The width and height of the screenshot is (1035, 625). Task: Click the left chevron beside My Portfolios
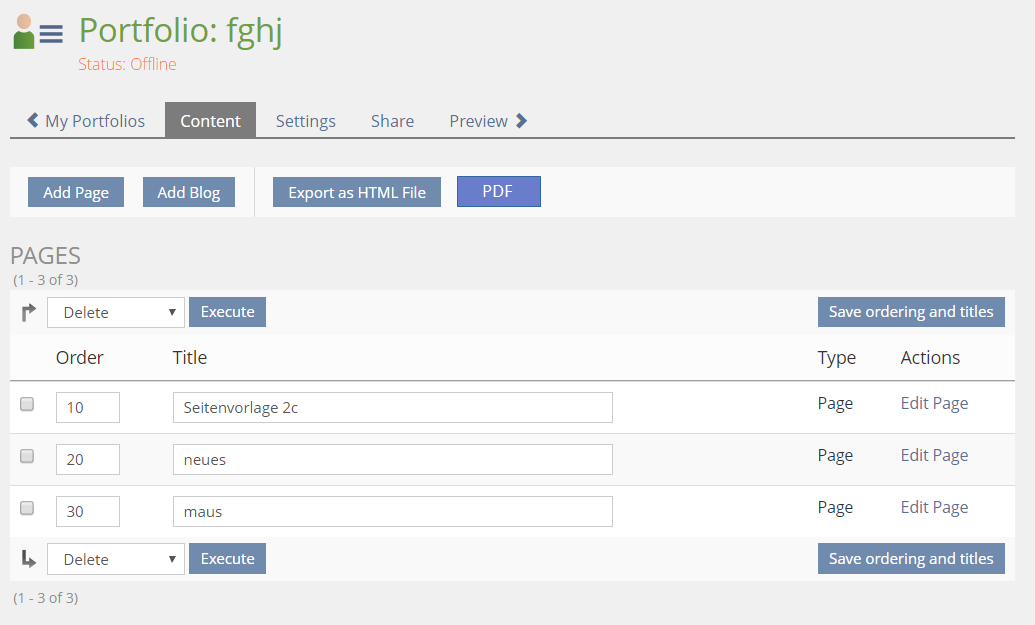(33, 121)
